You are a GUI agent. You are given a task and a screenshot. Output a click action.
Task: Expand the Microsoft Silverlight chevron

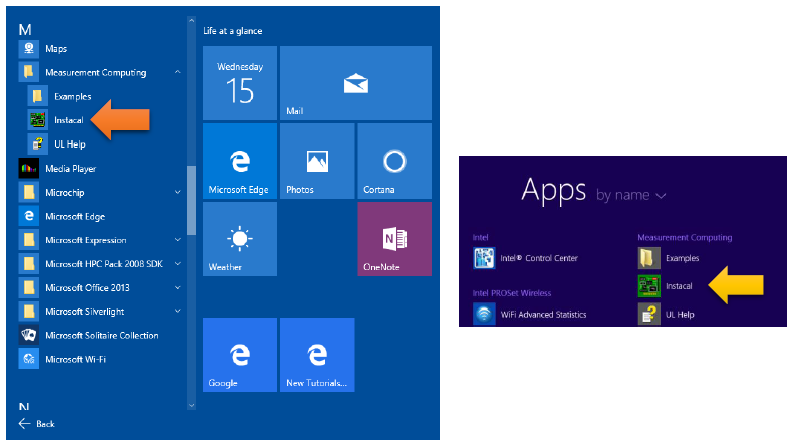(x=178, y=311)
